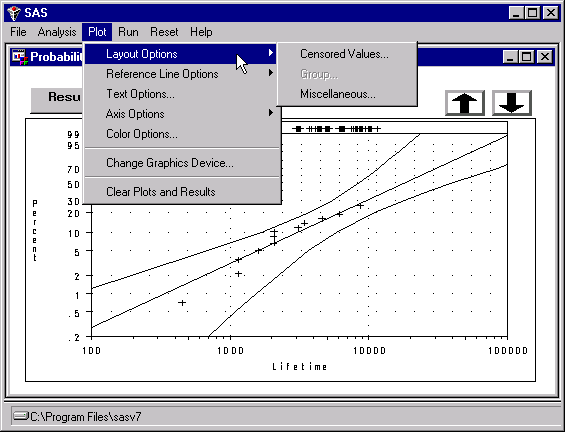This screenshot has width=565, height=432.
Task: Open the Reset menu
Action: pyautogui.click(x=164, y=32)
